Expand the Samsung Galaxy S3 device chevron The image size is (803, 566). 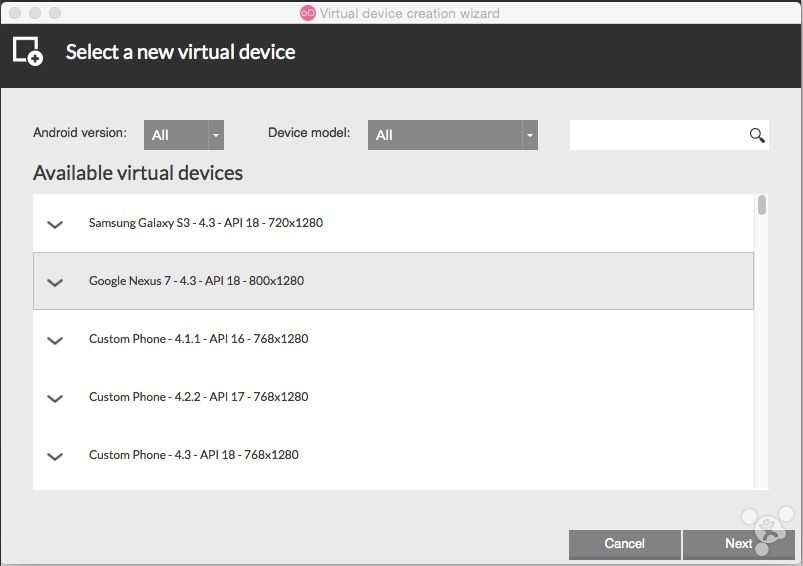pos(55,224)
